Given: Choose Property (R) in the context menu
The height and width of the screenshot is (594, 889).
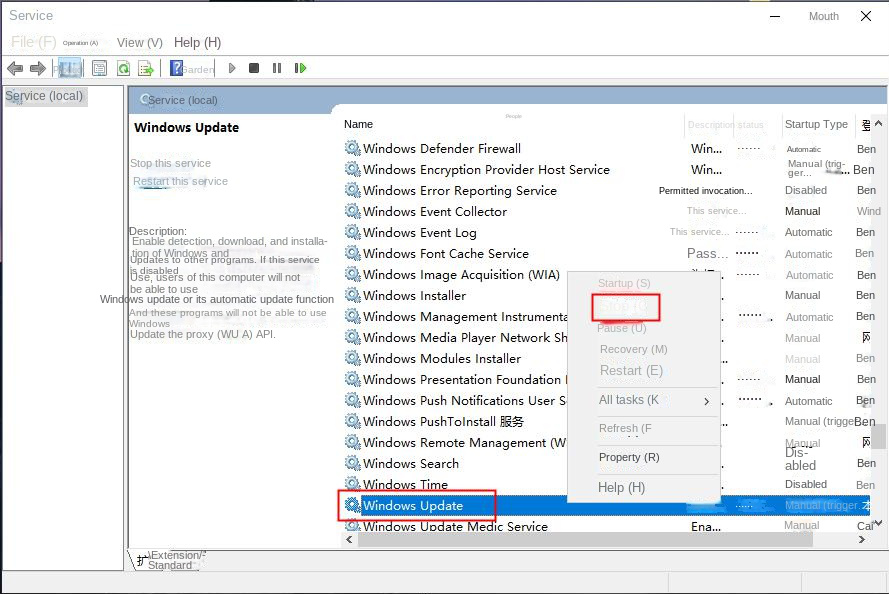Looking at the screenshot, I should (628, 457).
